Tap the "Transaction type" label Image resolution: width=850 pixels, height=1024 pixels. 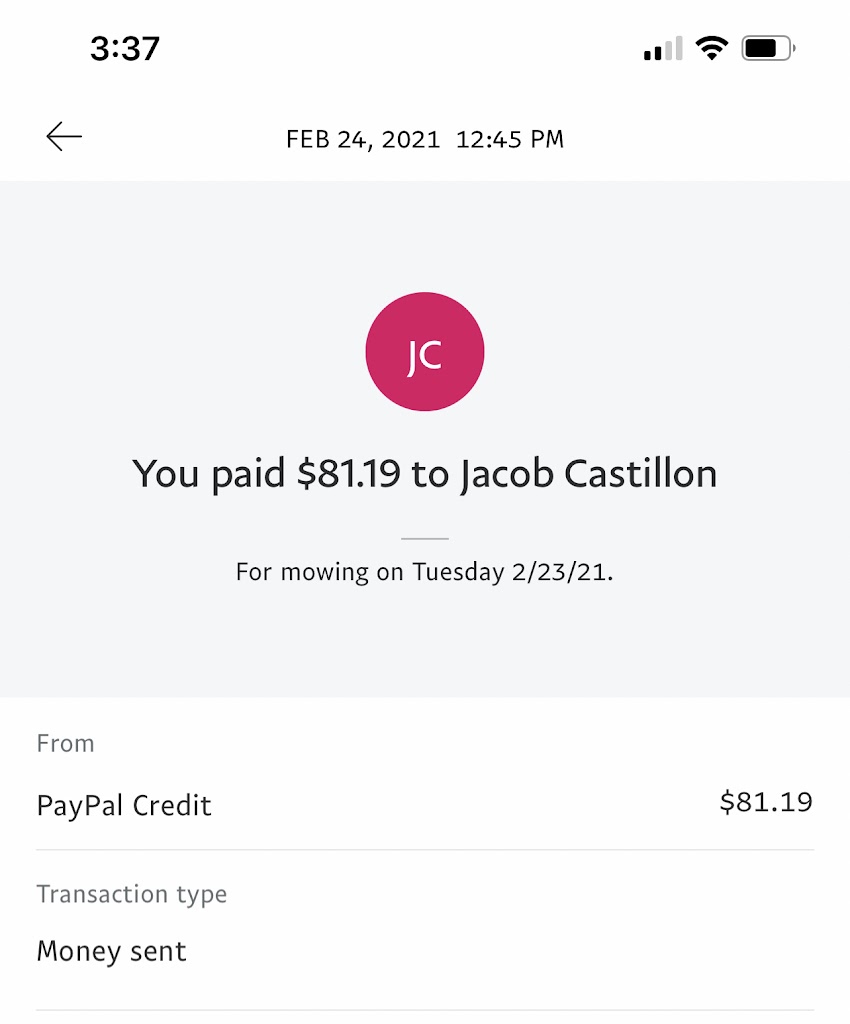[x=132, y=894]
